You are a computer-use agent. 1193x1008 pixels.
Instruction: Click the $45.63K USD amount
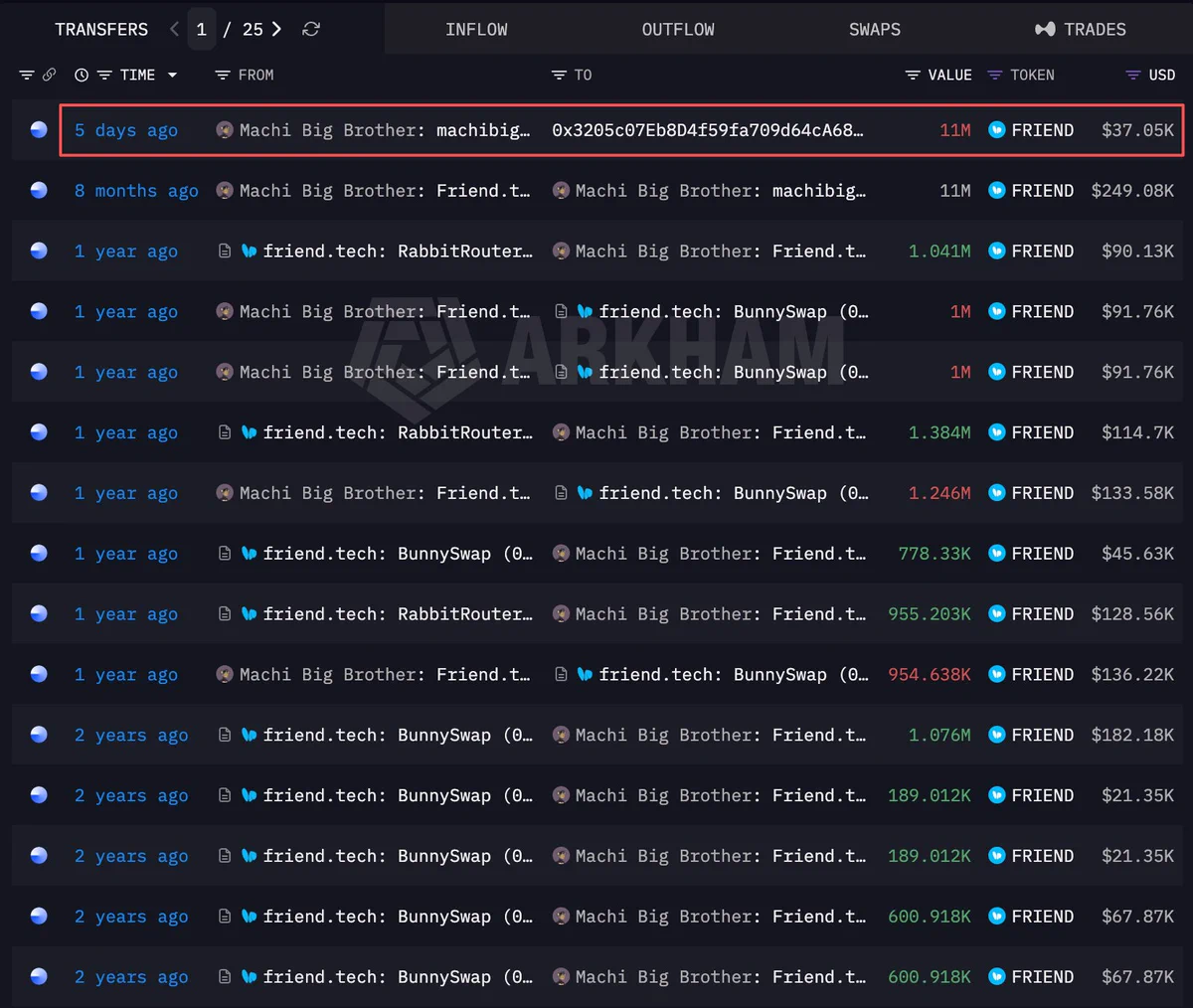pyautogui.click(x=1137, y=554)
